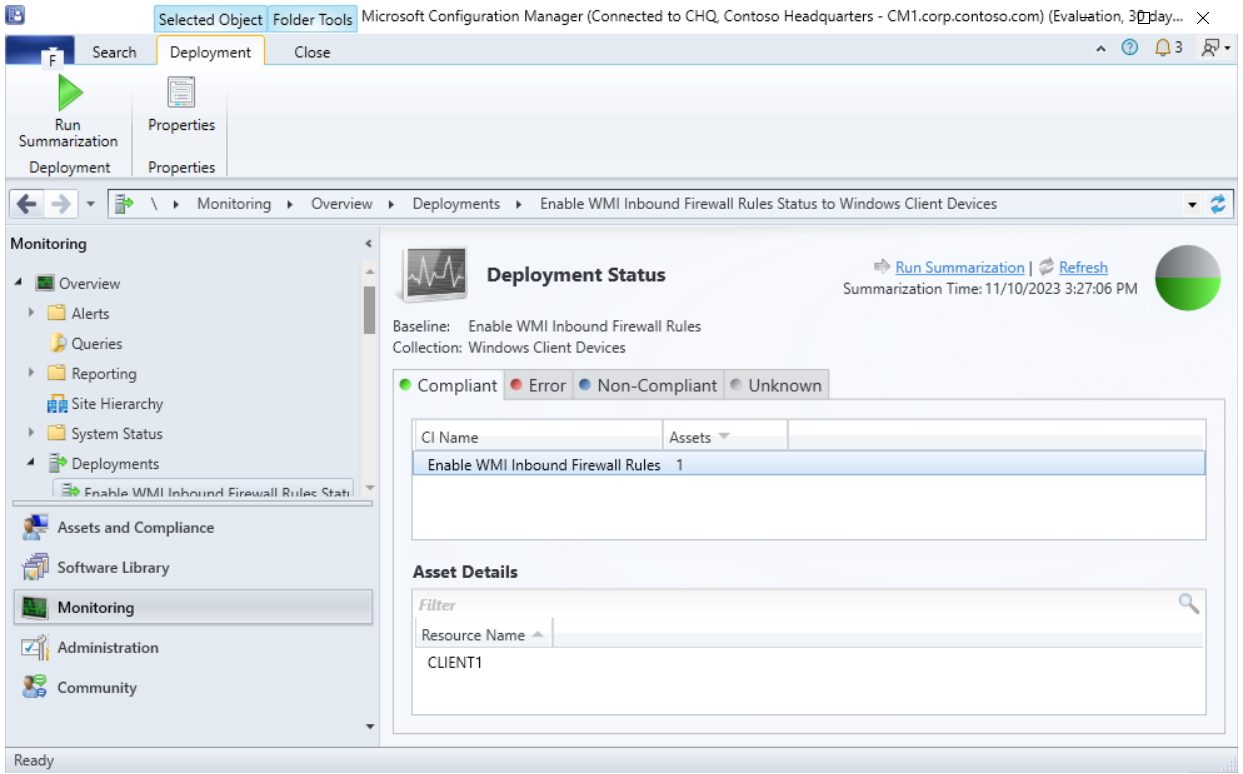The height and width of the screenshot is (774, 1243).
Task: Click the System Status folder icon
Action: [57, 434]
